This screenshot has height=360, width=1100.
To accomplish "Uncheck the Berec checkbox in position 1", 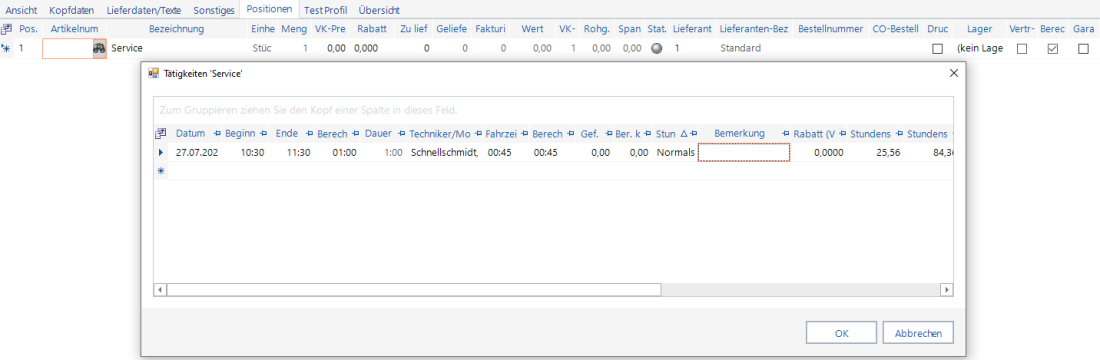I will [x=1053, y=49].
